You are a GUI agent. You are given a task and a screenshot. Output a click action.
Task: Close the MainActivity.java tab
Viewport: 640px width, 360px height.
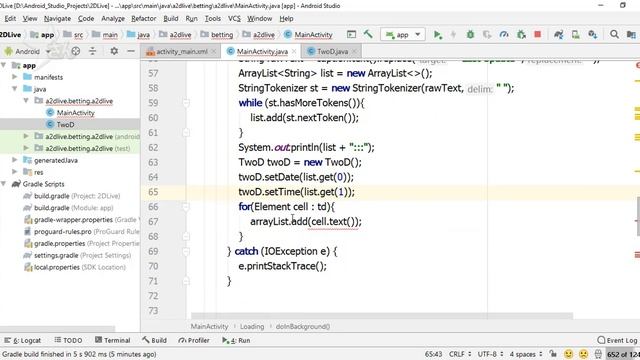click(x=293, y=51)
